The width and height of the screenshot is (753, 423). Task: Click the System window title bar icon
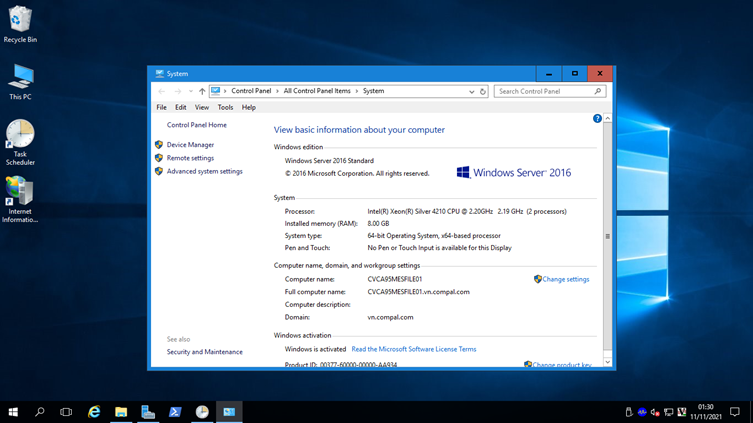tap(159, 73)
